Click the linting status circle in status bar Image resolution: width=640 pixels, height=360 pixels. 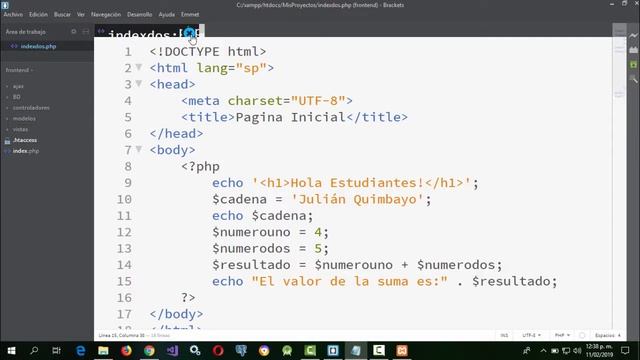tap(582, 335)
